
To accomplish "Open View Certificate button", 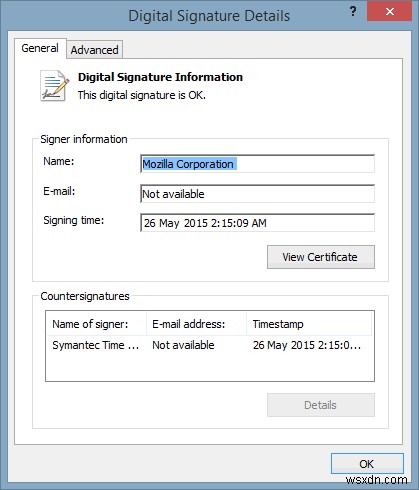I will click(x=321, y=257).
